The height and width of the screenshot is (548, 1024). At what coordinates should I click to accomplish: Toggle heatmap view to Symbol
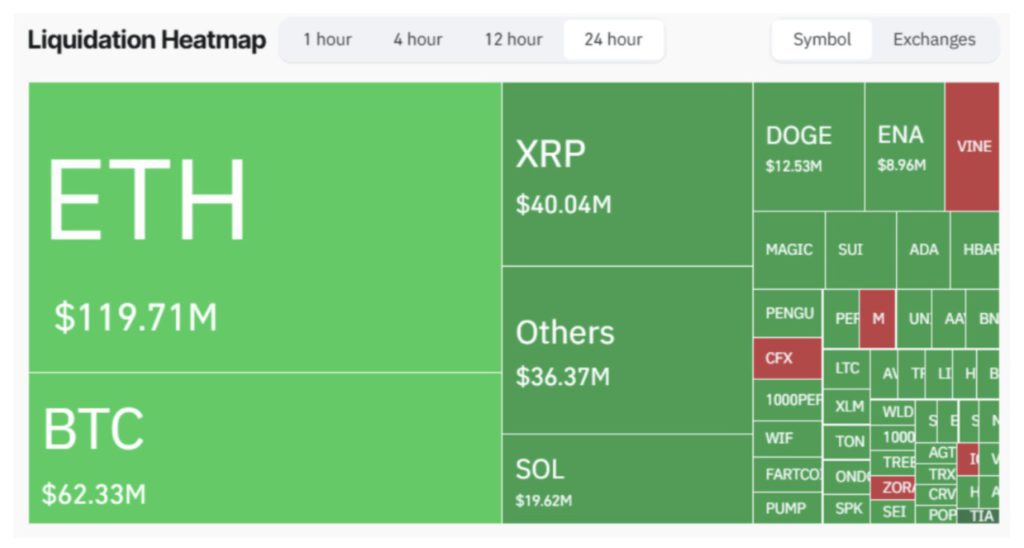(x=821, y=40)
